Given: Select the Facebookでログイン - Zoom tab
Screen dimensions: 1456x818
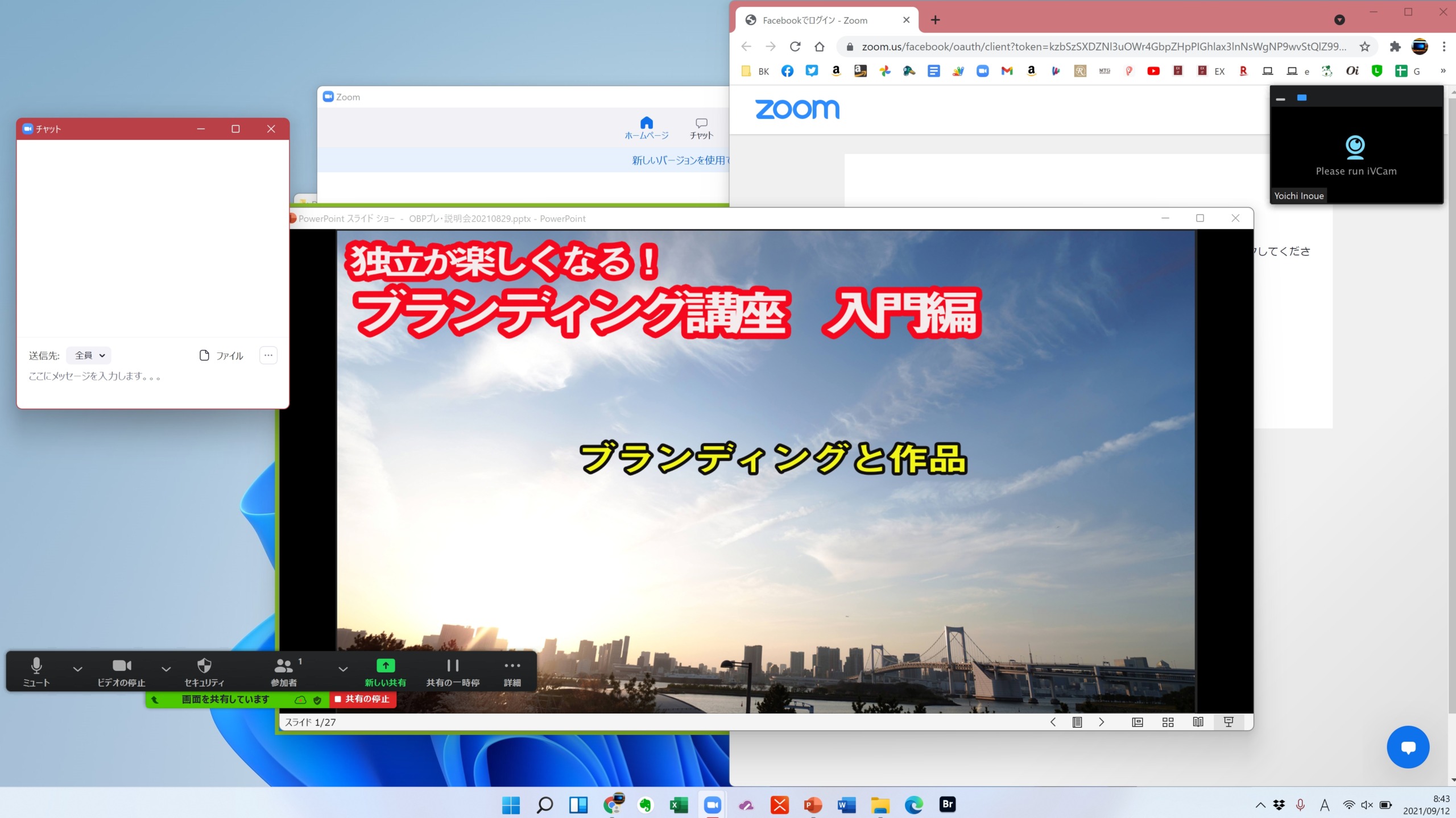Looking at the screenshot, I should tap(826, 20).
